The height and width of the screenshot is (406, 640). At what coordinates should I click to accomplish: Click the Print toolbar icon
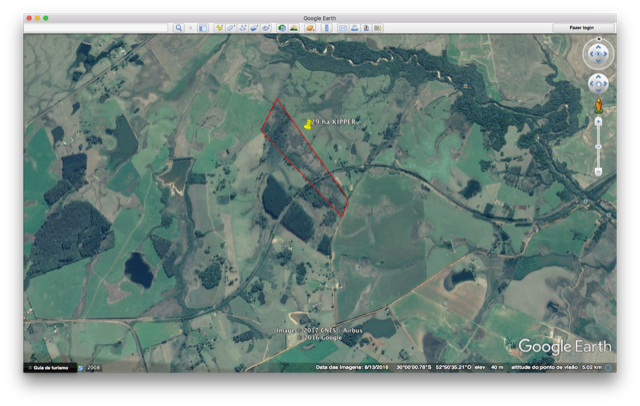pos(355,28)
